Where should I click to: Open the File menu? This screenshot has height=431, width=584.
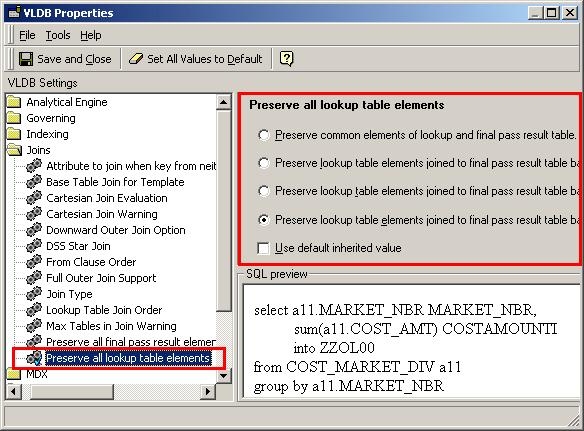pos(27,35)
